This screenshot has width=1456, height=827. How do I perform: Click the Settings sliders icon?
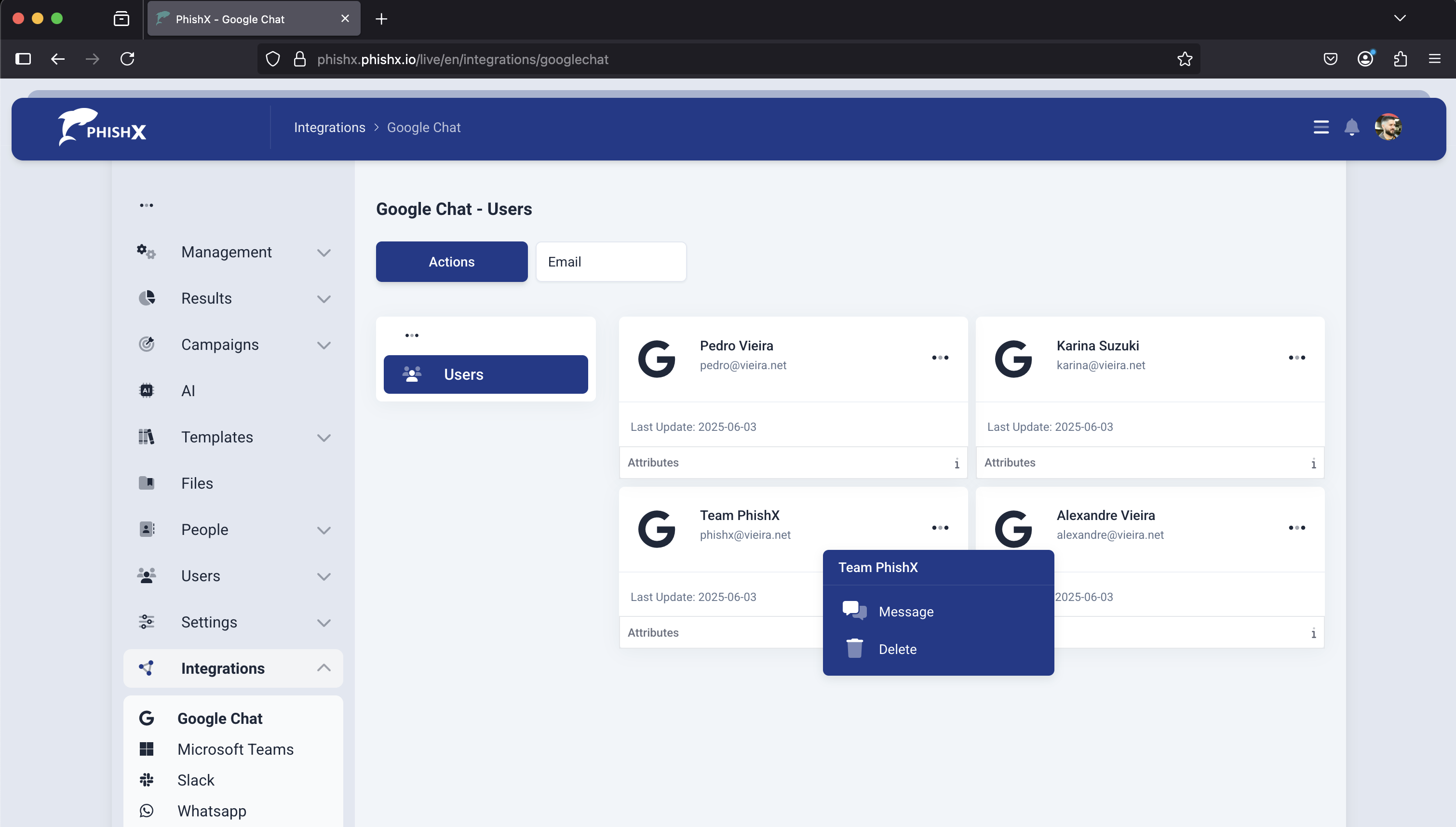(x=147, y=622)
